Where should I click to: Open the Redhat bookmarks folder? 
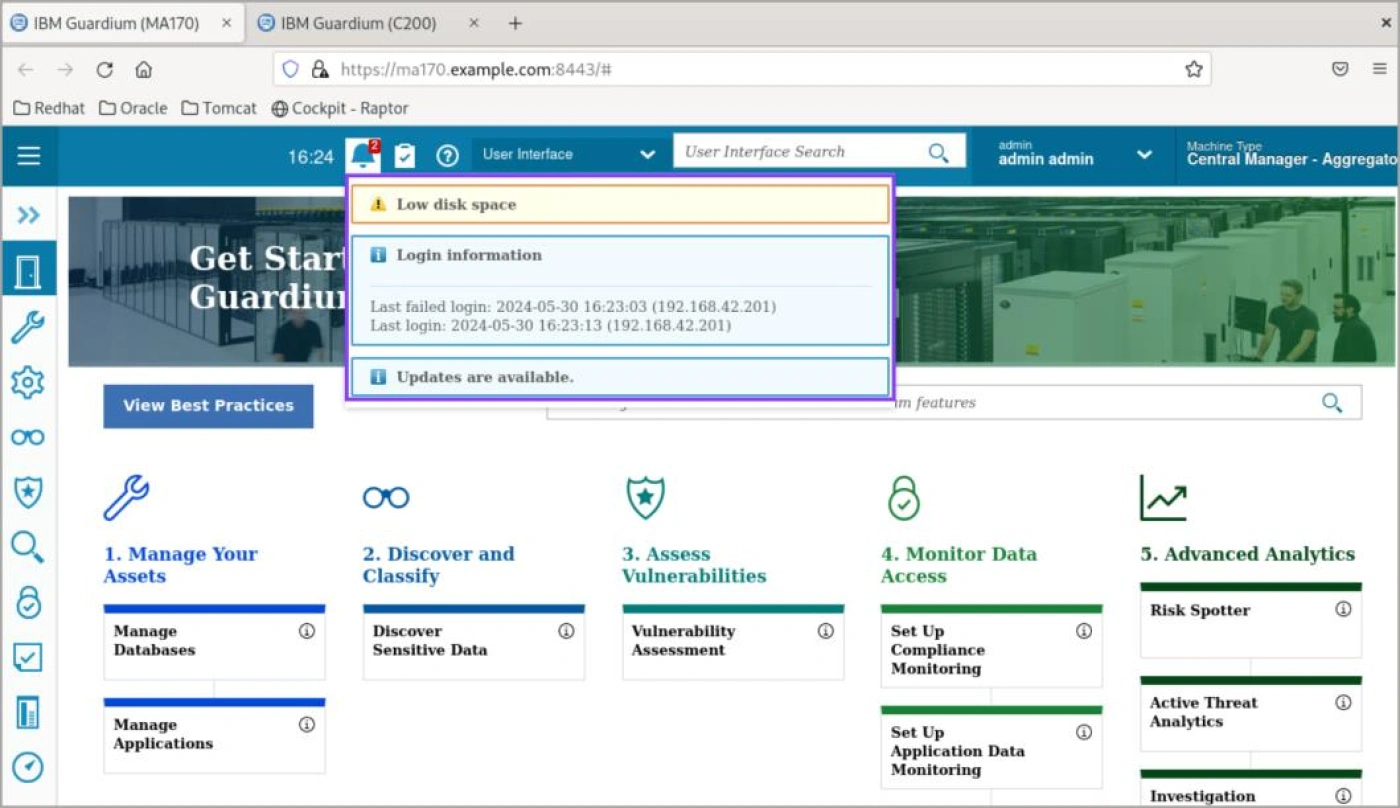click(x=49, y=108)
